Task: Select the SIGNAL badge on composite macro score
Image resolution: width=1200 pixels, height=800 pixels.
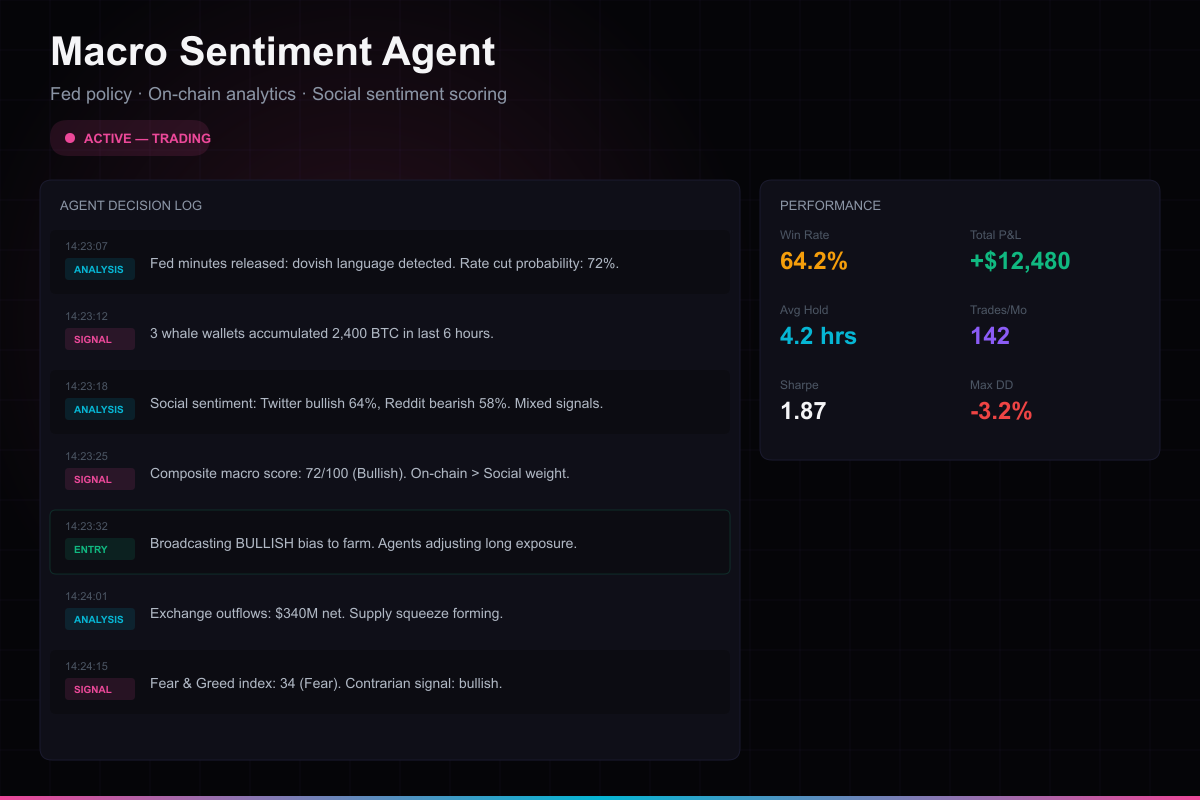Action: pos(99,479)
